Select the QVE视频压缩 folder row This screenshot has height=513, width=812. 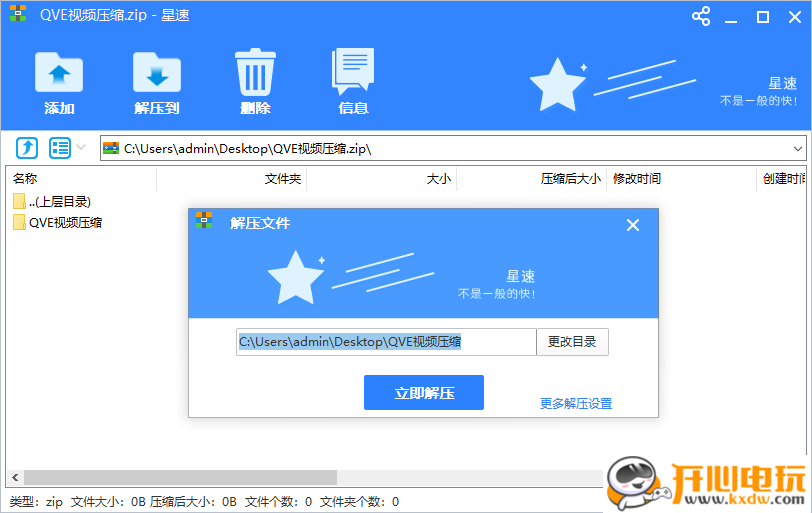(x=57, y=223)
